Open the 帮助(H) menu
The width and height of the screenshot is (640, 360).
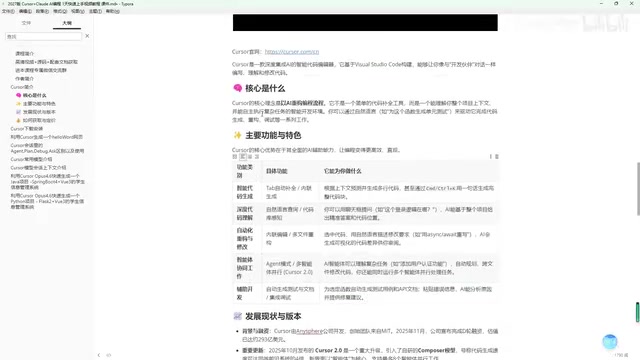point(113,11)
